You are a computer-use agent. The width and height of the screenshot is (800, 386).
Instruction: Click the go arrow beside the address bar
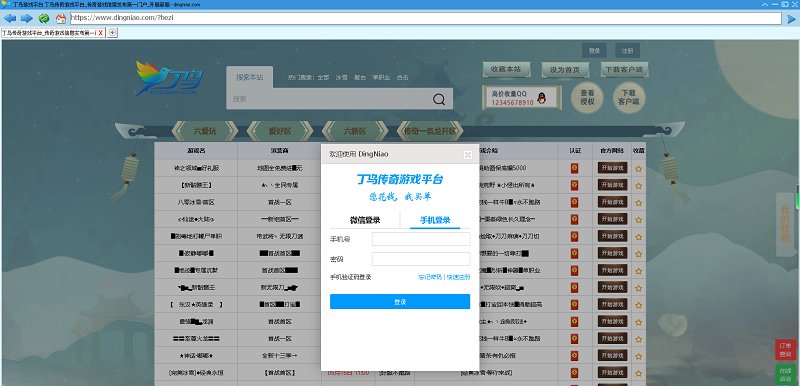point(791,19)
